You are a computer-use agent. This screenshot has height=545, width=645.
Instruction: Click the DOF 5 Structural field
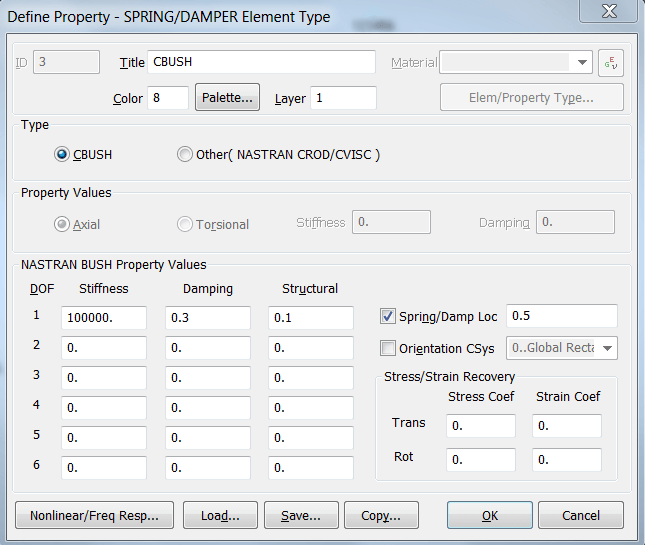pos(311,438)
